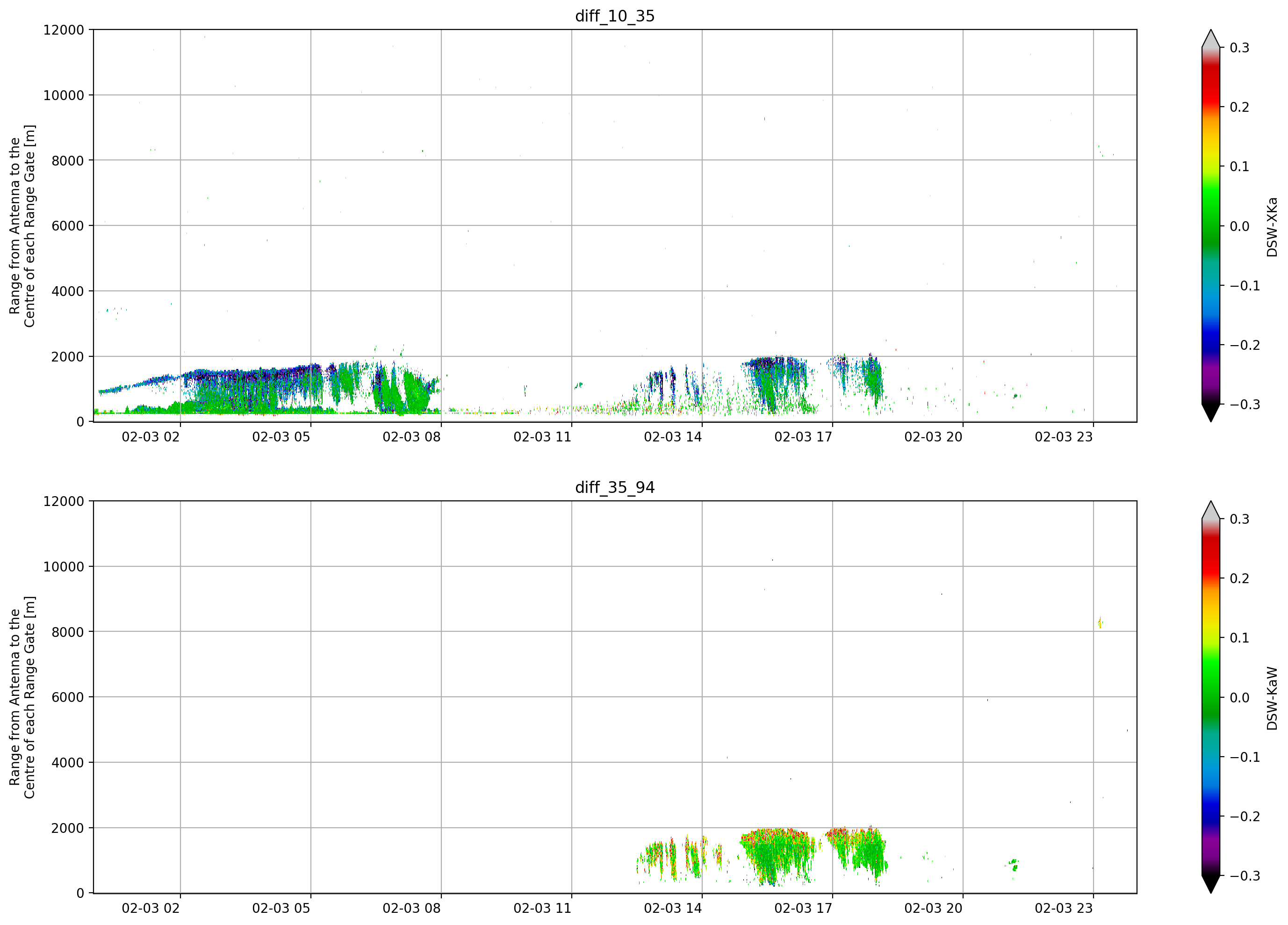Click the DSW-XKa color scale bar
This screenshot has height=925, width=1288.
tap(1211, 225)
